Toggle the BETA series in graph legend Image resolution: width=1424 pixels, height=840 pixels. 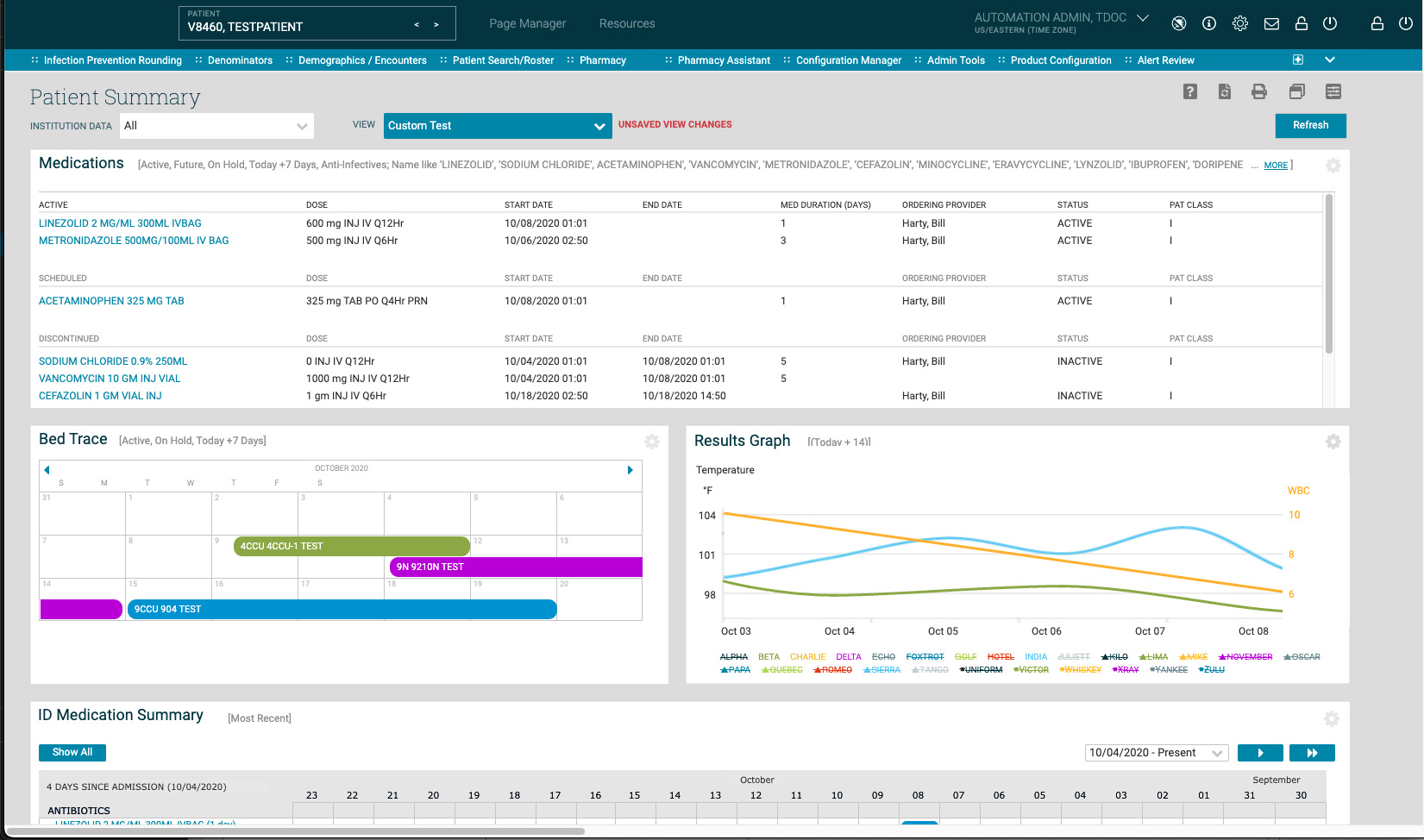point(768,657)
